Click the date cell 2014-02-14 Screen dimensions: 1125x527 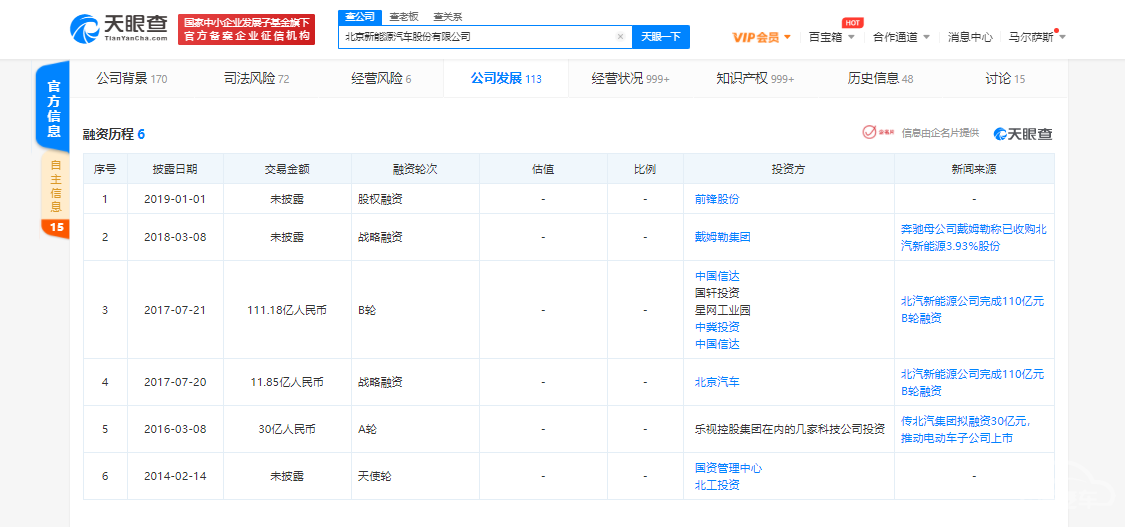click(176, 476)
